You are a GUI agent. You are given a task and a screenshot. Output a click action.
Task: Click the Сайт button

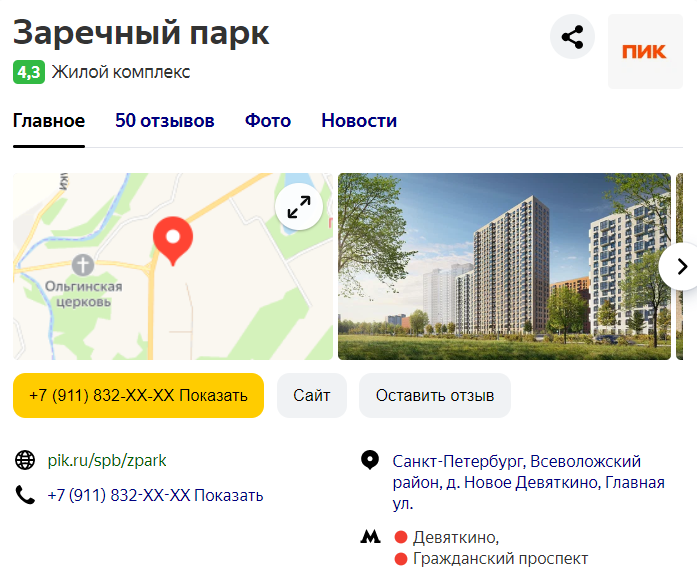pyautogui.click(x=312, y=395)
